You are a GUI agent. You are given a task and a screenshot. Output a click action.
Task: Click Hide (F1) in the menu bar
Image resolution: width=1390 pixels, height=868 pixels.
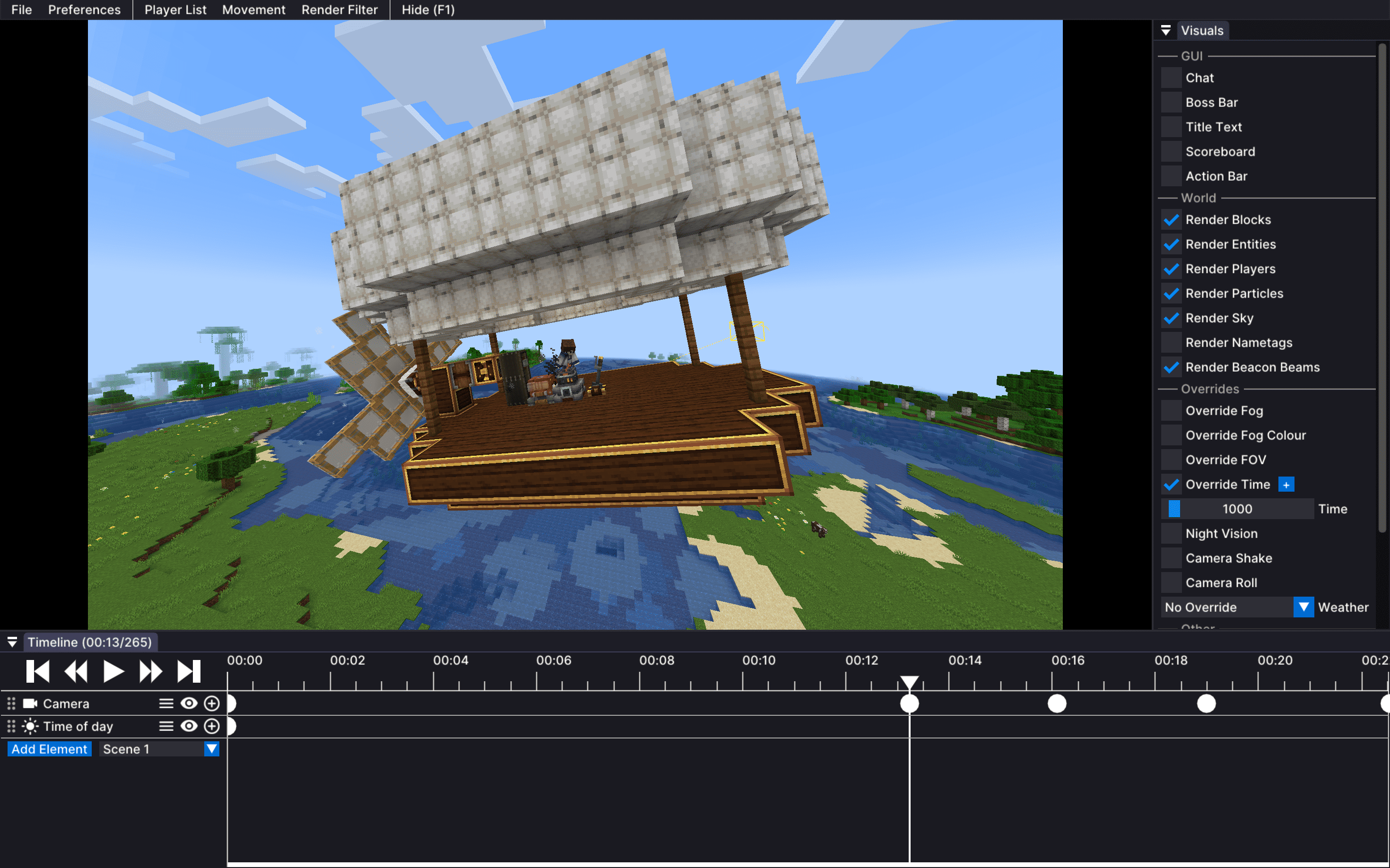(428, 10)
